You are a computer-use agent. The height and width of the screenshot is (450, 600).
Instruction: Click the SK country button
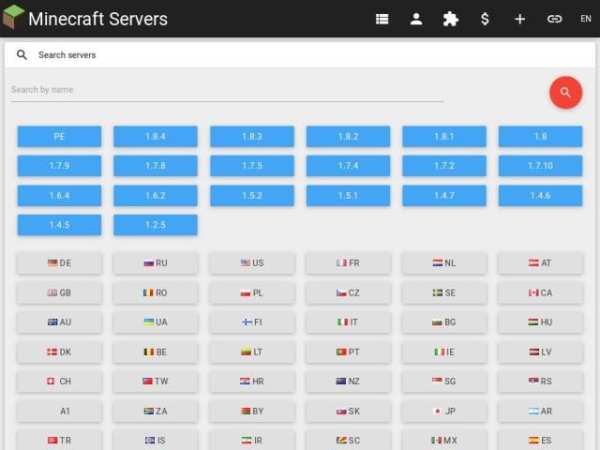coord(348,411)
